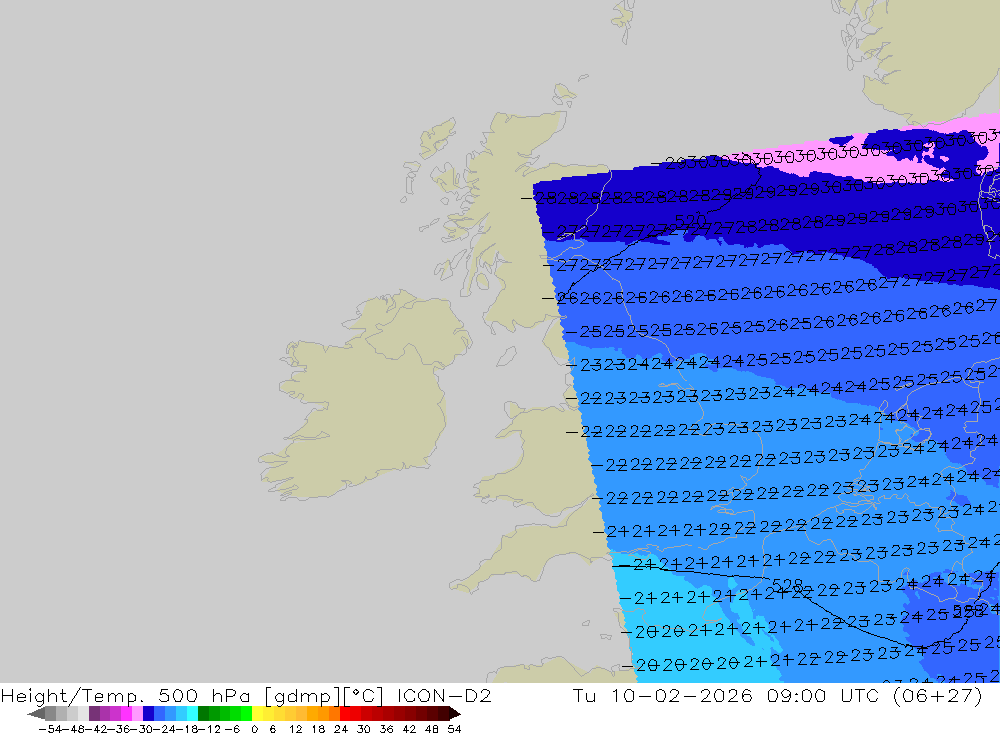
Task: Click the '[°C]' unit label
Action: pyautogui.click(x=364, y=696)
